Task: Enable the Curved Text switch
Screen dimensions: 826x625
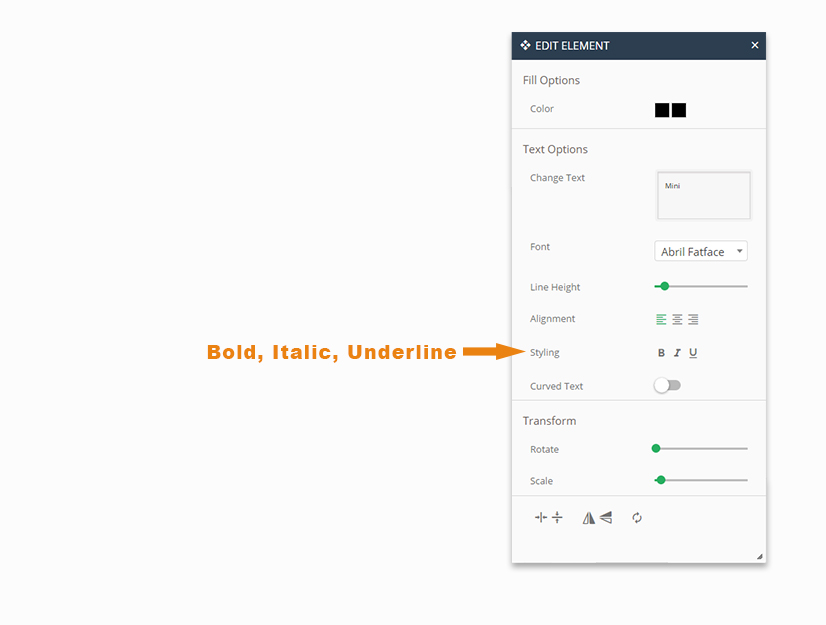Action: 667,386
